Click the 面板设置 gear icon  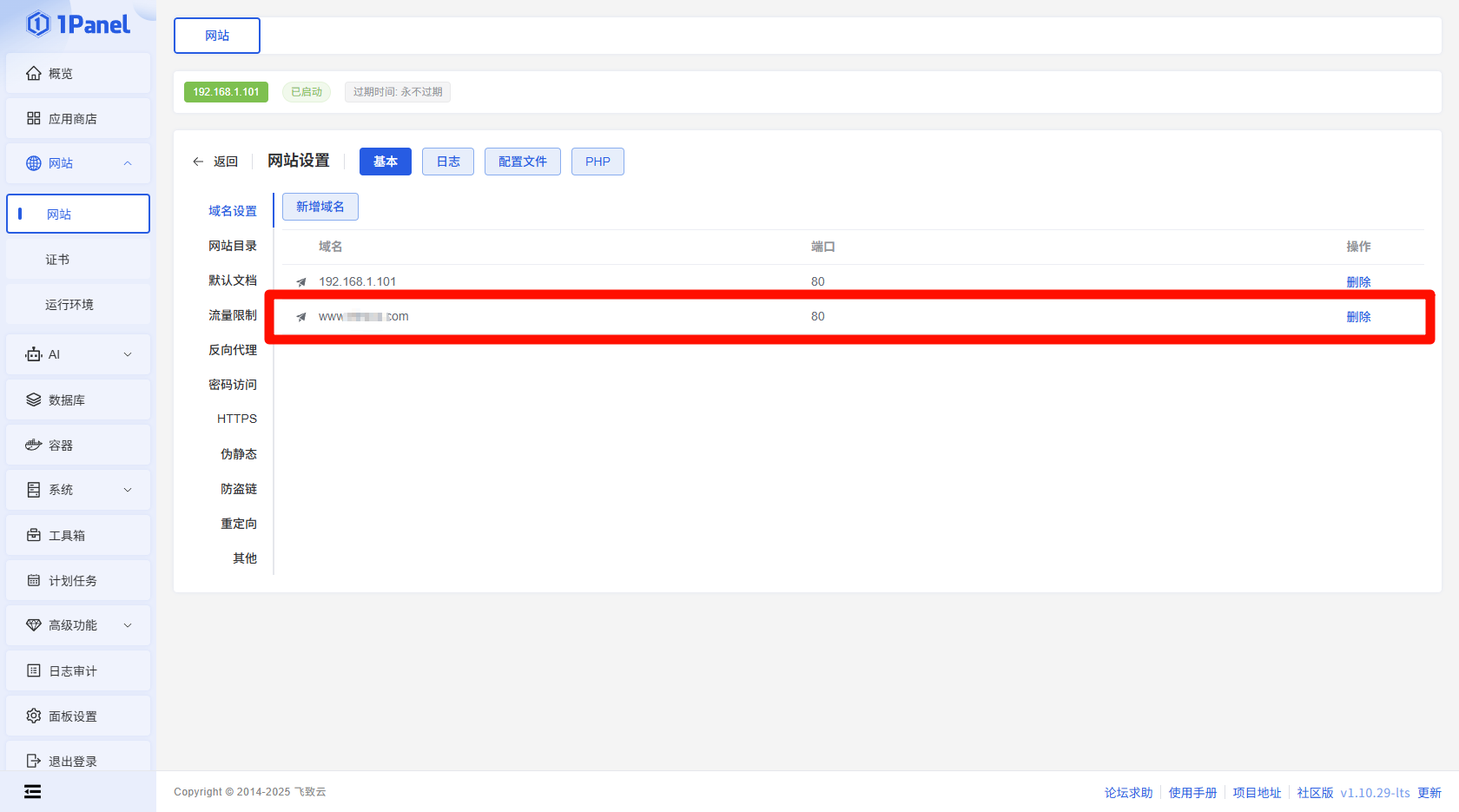pyautogui.click(x=34, y=716)
